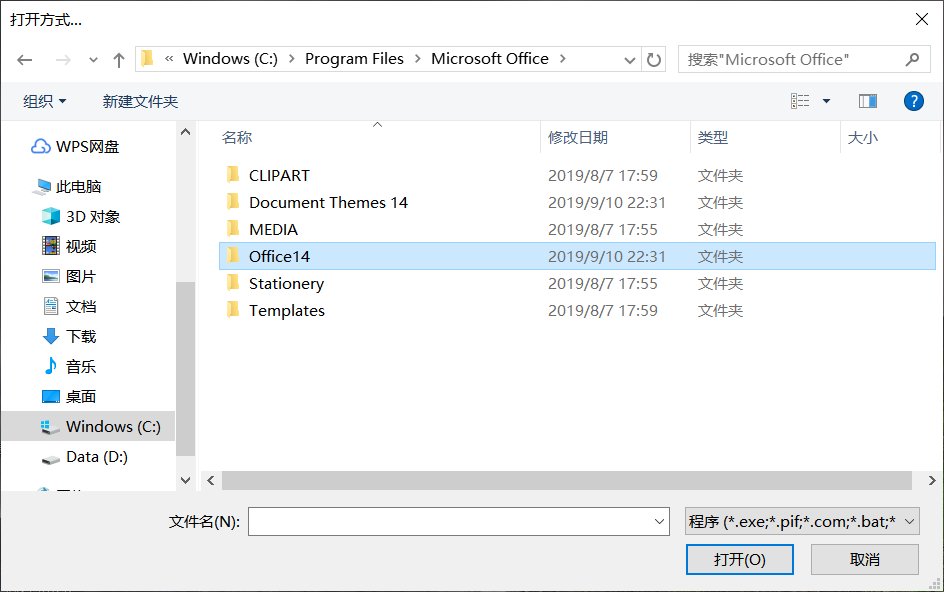This screenshot has height=592, width=944.
Task: Refresh the Microsoft Office folder view
Action: (654, 59)
